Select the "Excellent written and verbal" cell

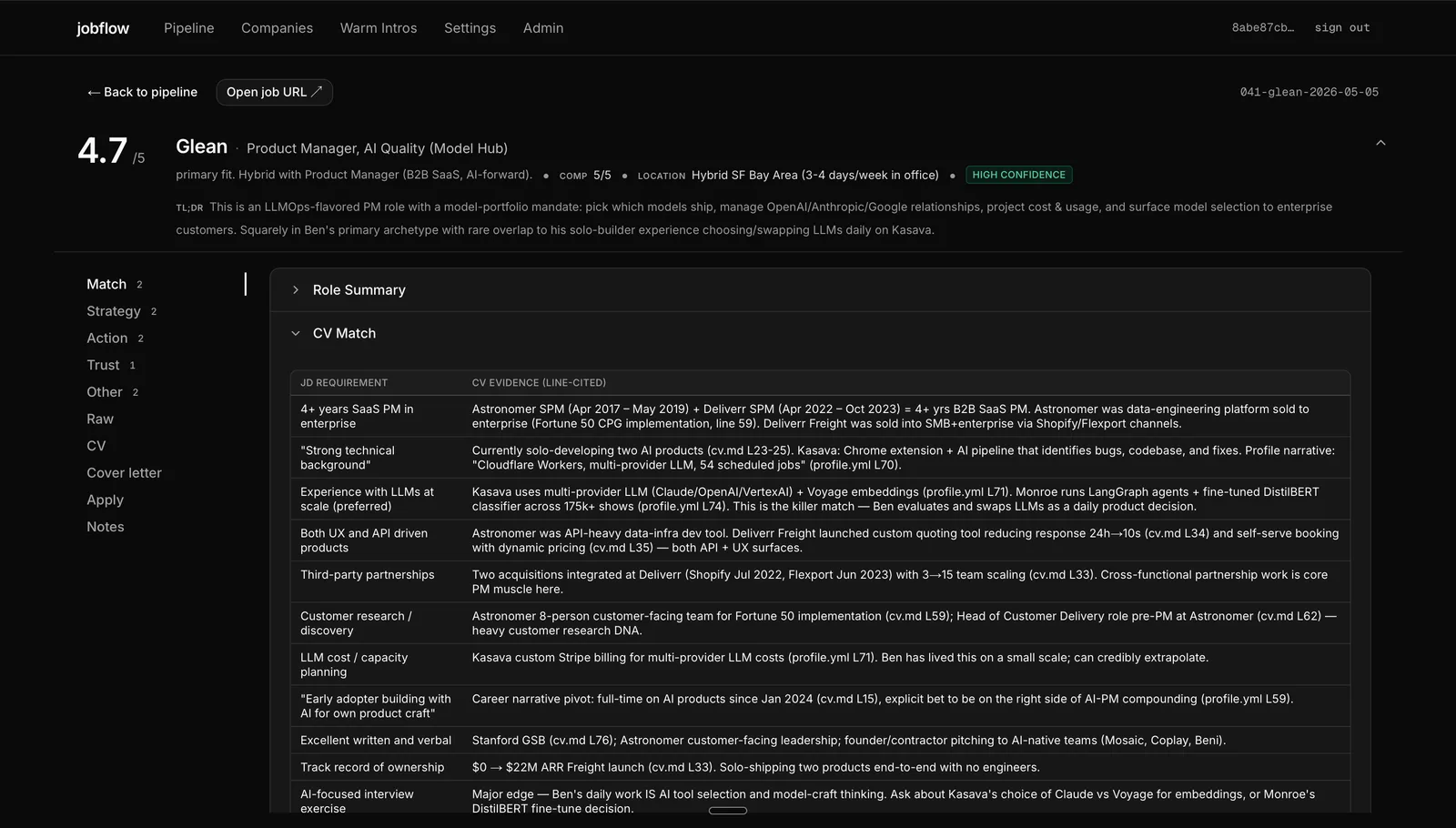(x=376, y=741)
